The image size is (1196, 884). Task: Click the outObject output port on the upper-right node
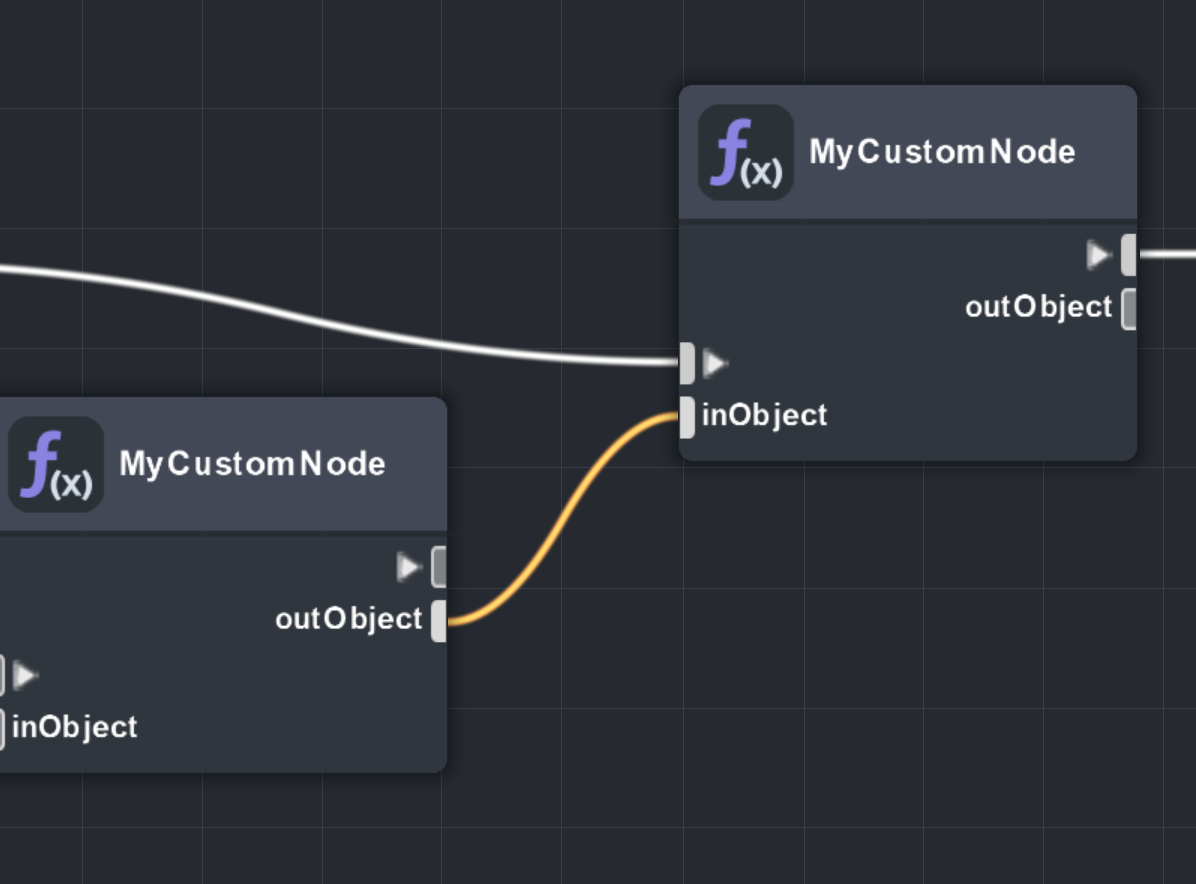click(1129, 308)
